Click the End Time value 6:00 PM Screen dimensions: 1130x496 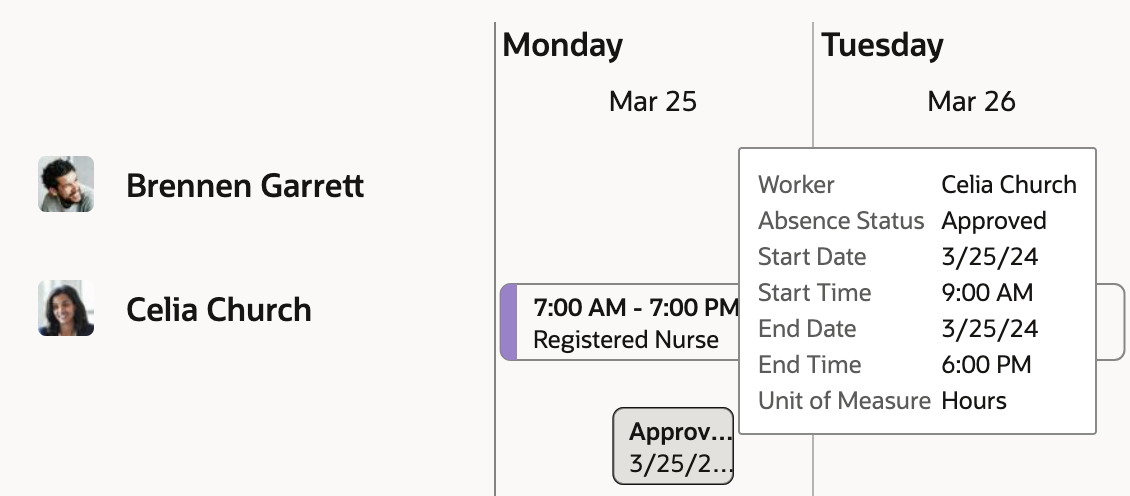pyautogui.click(x=986, y=365)
